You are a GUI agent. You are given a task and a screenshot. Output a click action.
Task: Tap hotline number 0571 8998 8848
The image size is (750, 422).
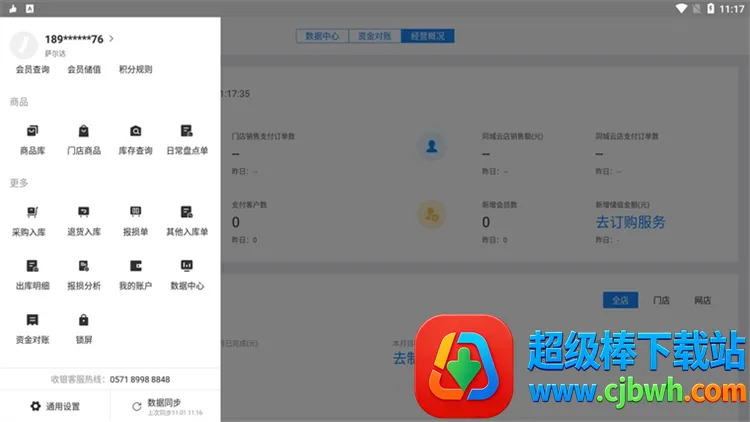(140, 379)
